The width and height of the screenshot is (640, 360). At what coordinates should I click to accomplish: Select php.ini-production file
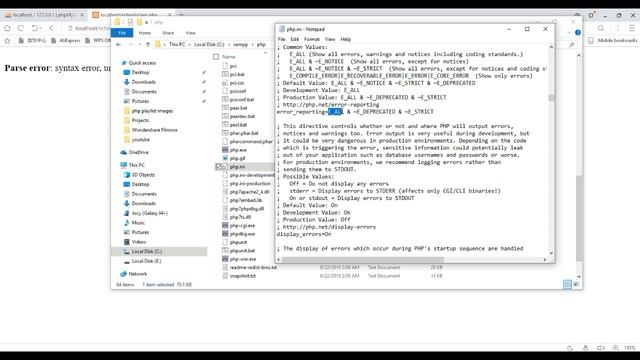coord(250,183)
